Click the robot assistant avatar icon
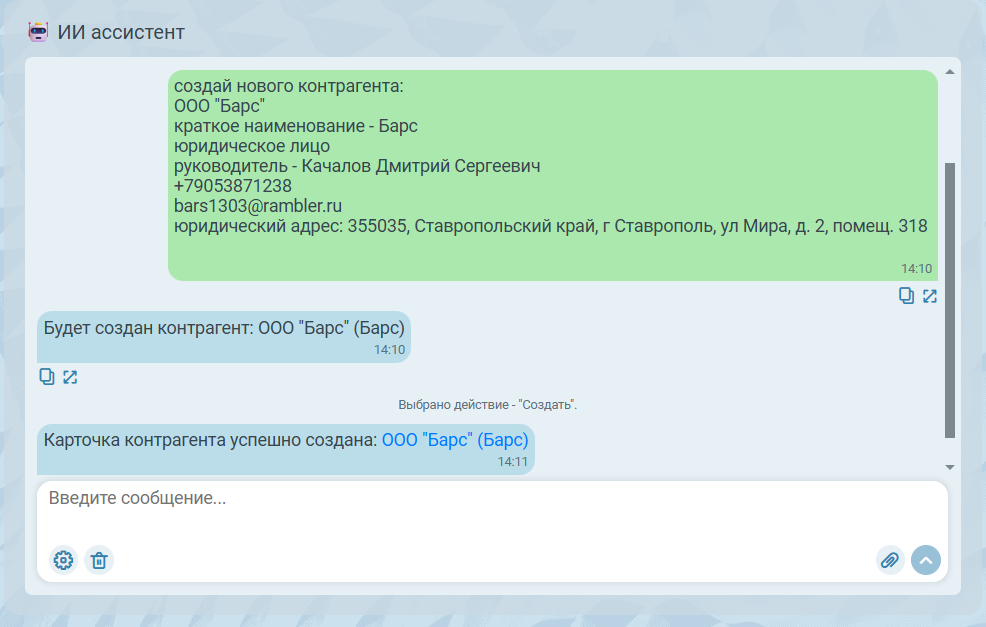Viewport: 986px width, 627px height. [38, 32]
